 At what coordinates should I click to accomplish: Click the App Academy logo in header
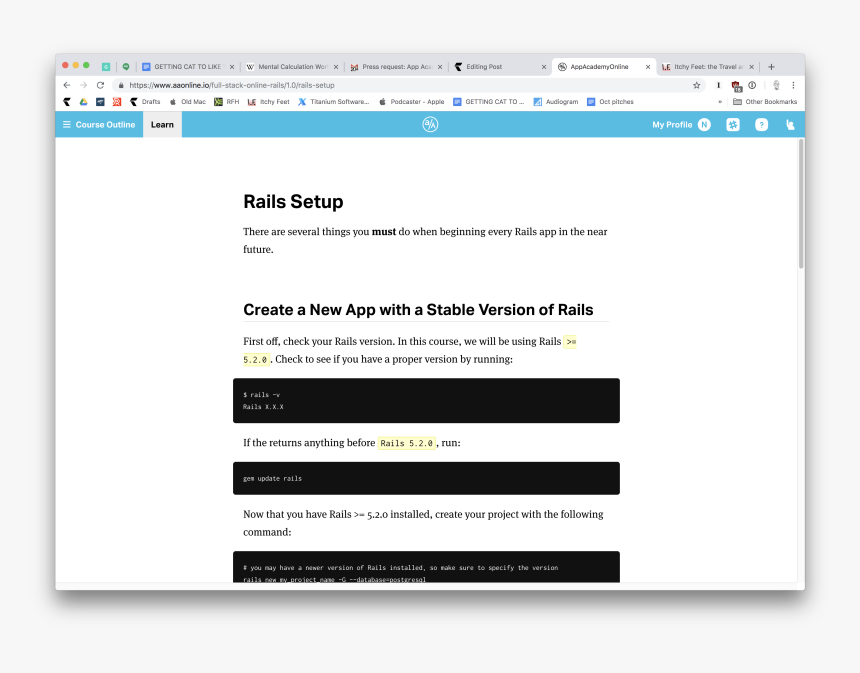click(430, 125)
